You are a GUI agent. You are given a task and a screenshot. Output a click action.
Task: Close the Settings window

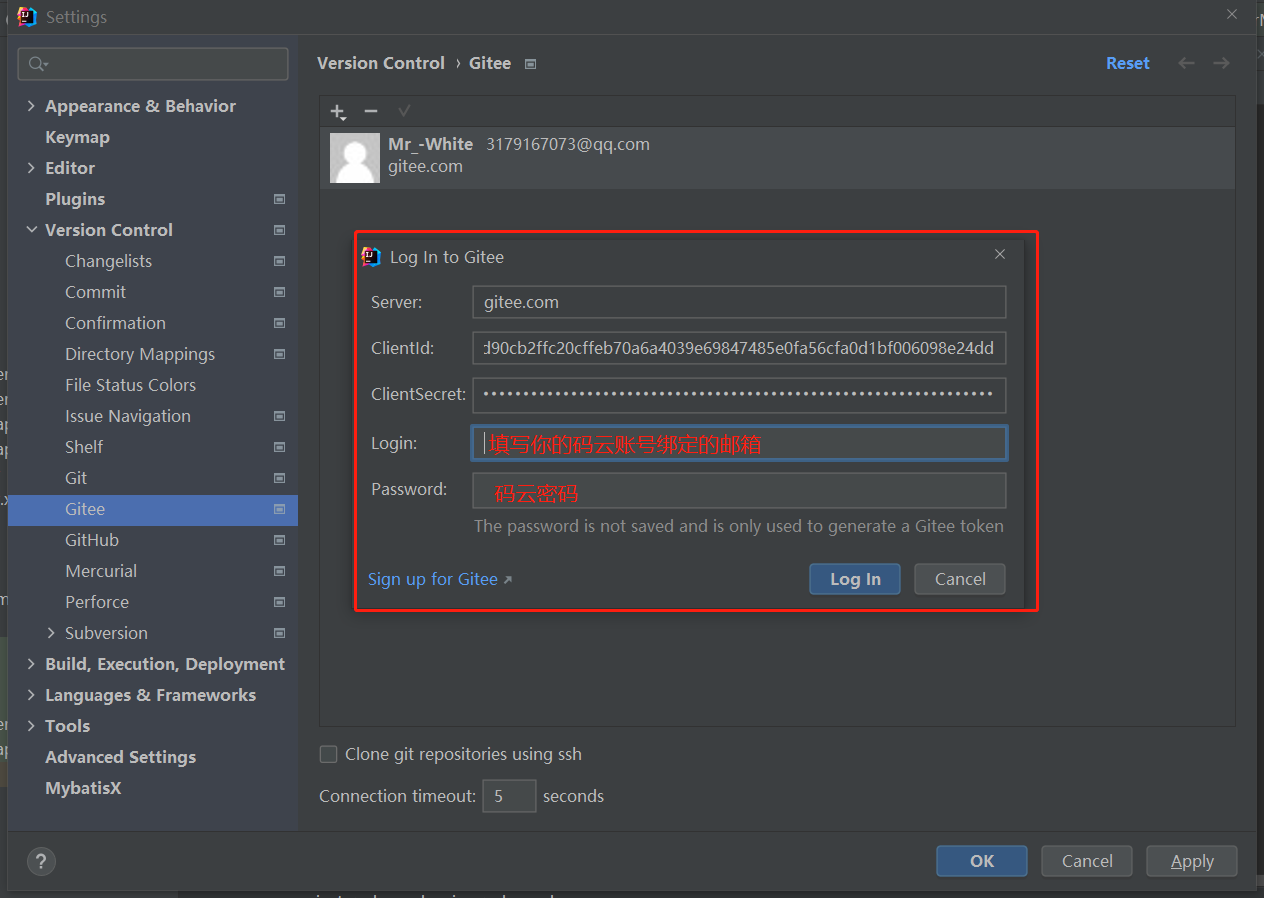coord(1231,14)
